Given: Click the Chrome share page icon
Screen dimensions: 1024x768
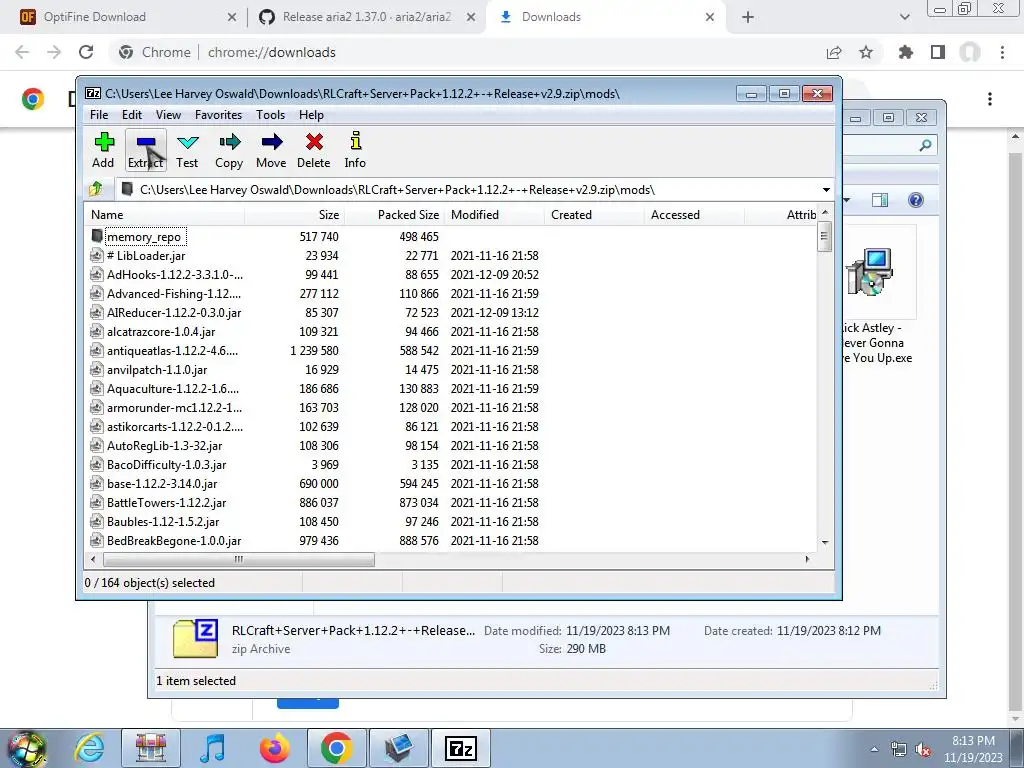Looking at the screenshot, I should (x=834, y=52).
